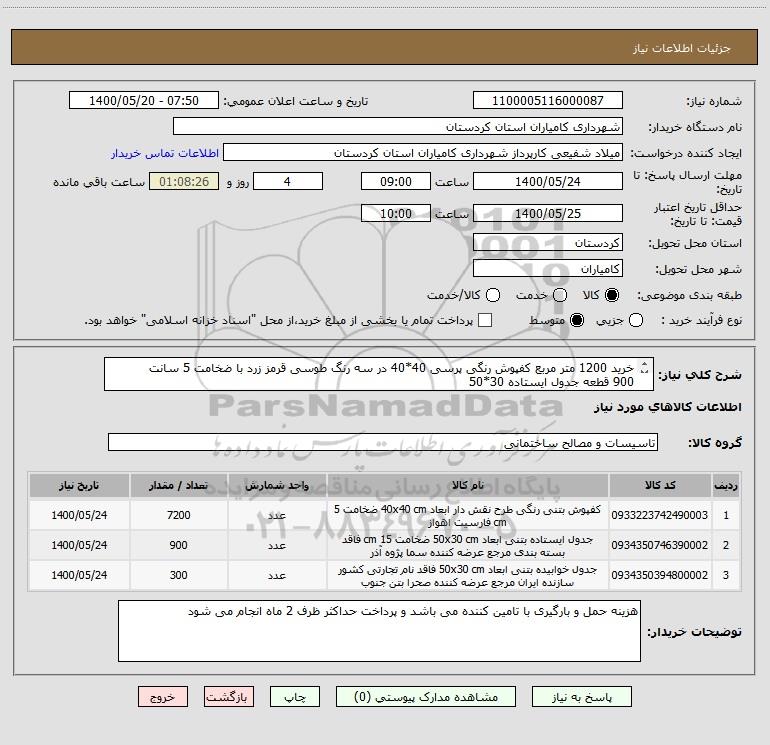Image resolution: width=770 pixels, height=745 pixels.
Task: Click product code 0933223742490003
Action: 660,515
